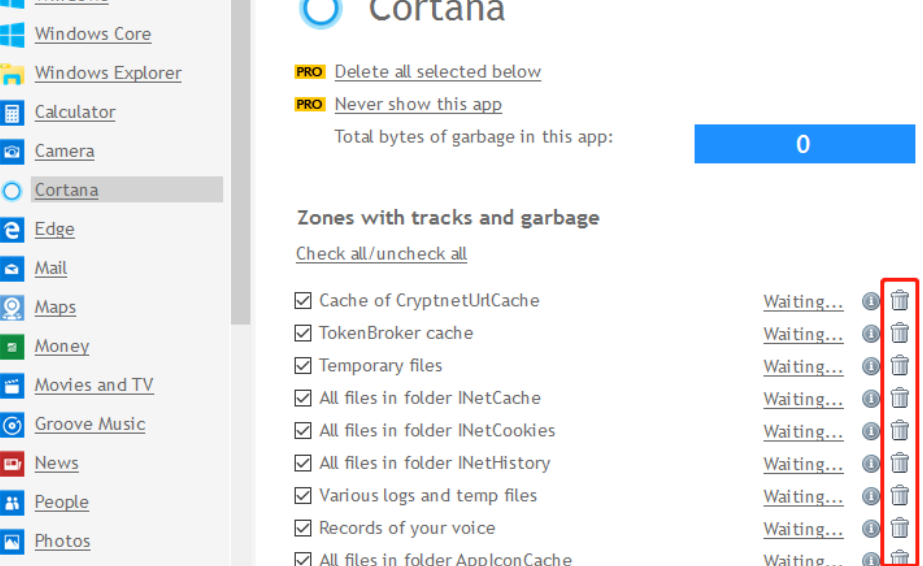Viewport: 923px width, 566px height.
Task: Click the app list vertical scrollbar
Action: (x=240, y=160)
